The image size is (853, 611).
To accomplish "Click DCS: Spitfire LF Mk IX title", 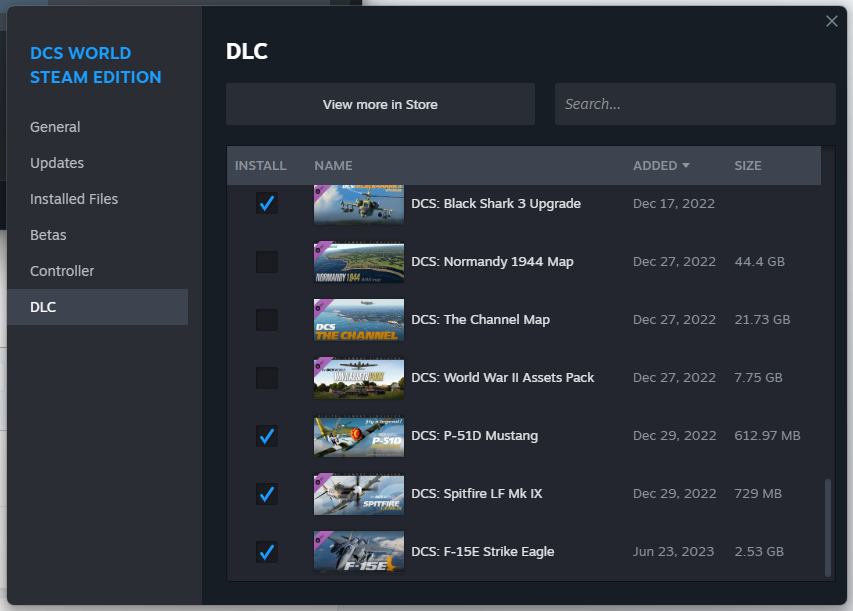I will point(477,494).
